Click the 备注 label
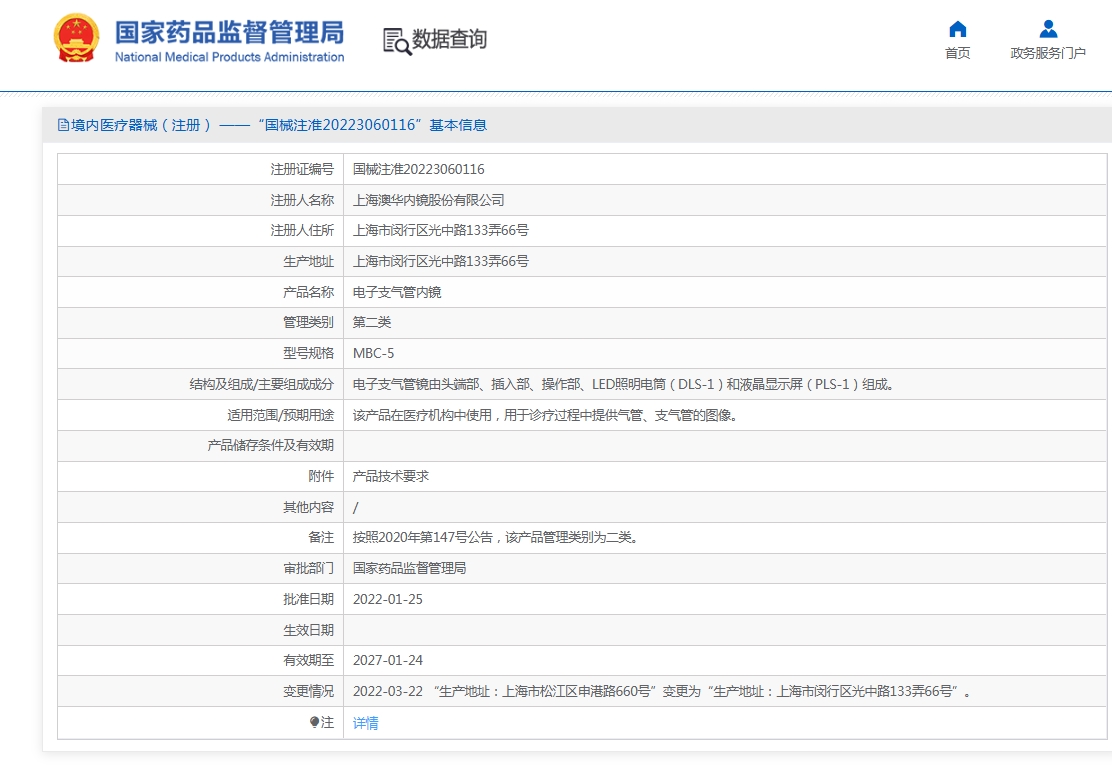Viewport: 1112px width, 766px height. tap(321, 538)
